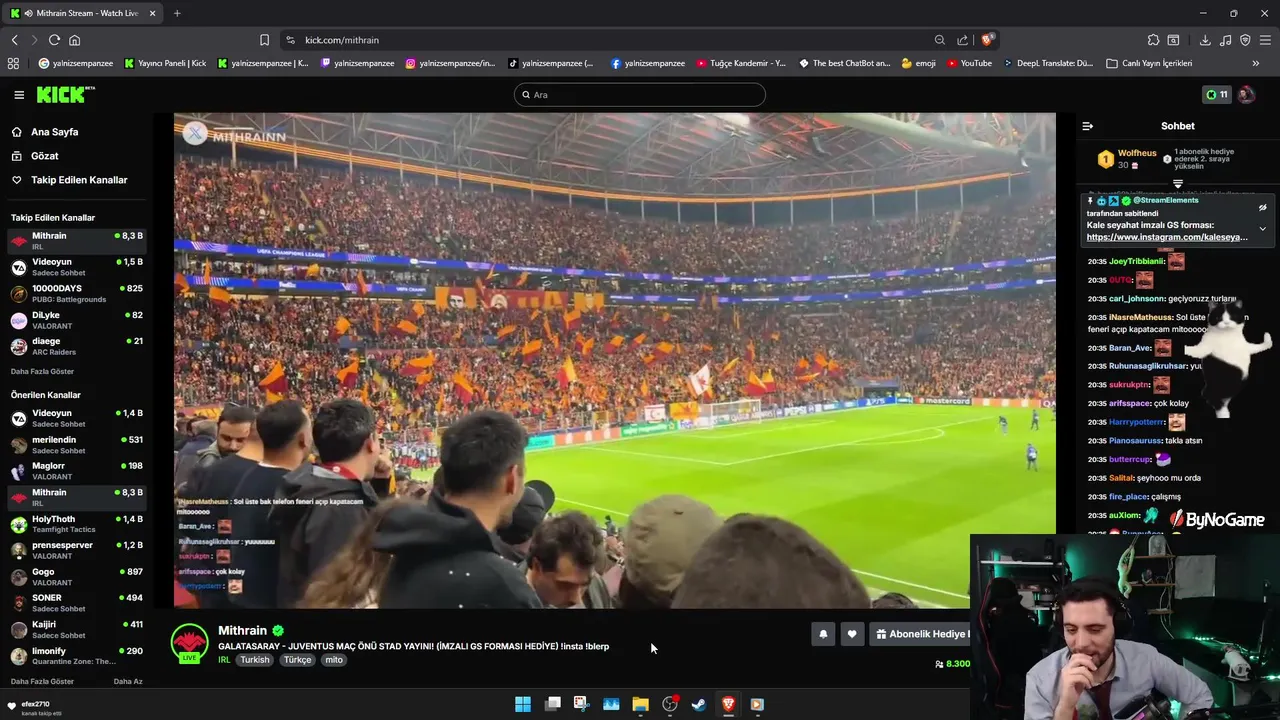This screenshot has height=720, width=1280.
Task: Show fewer channels with Daha Az
Action: click(x=128, y=682)
